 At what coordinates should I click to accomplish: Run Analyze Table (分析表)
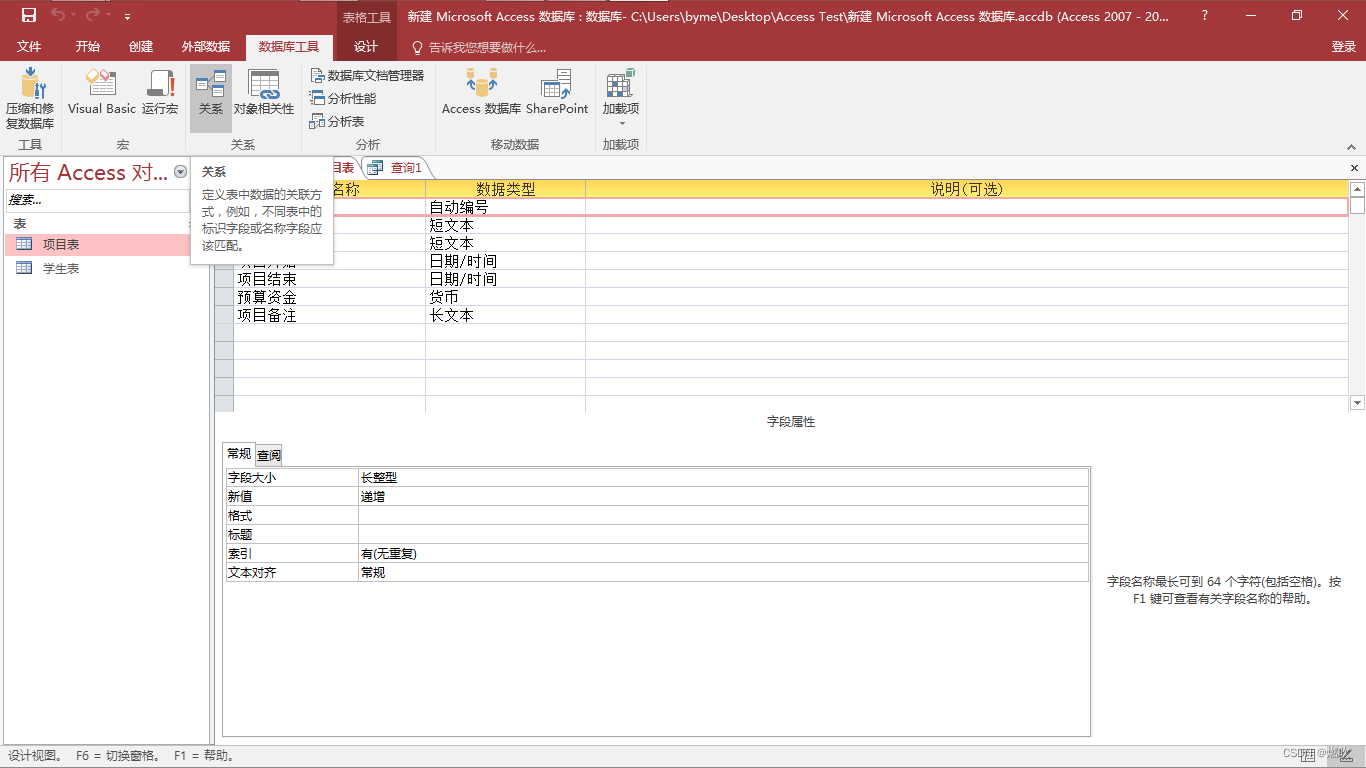337,121
